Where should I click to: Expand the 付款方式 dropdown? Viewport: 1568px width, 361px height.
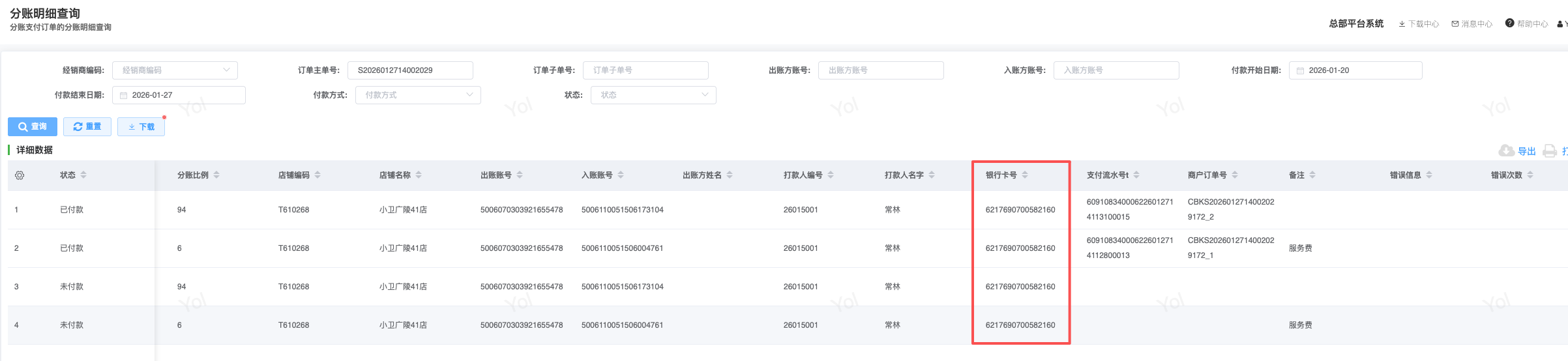[x=418, y=95]
